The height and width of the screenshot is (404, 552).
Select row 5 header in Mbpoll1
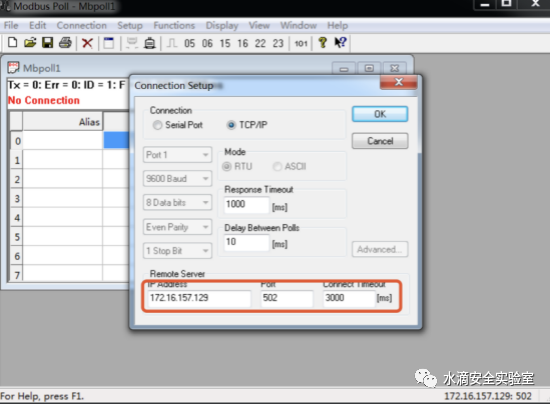coord(17,237)
